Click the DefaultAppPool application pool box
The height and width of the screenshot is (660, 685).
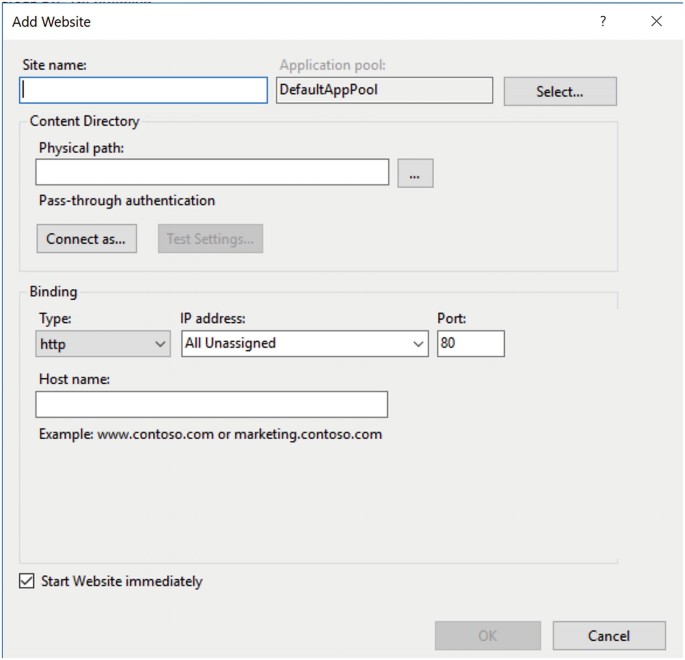[384, 90]
